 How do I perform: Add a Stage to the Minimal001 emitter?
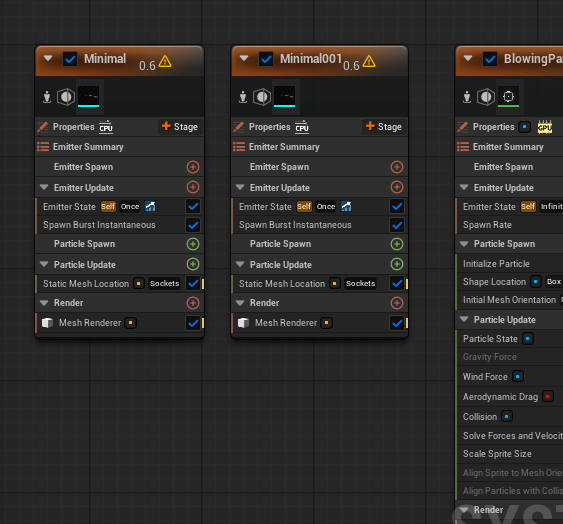click(384, 127)
